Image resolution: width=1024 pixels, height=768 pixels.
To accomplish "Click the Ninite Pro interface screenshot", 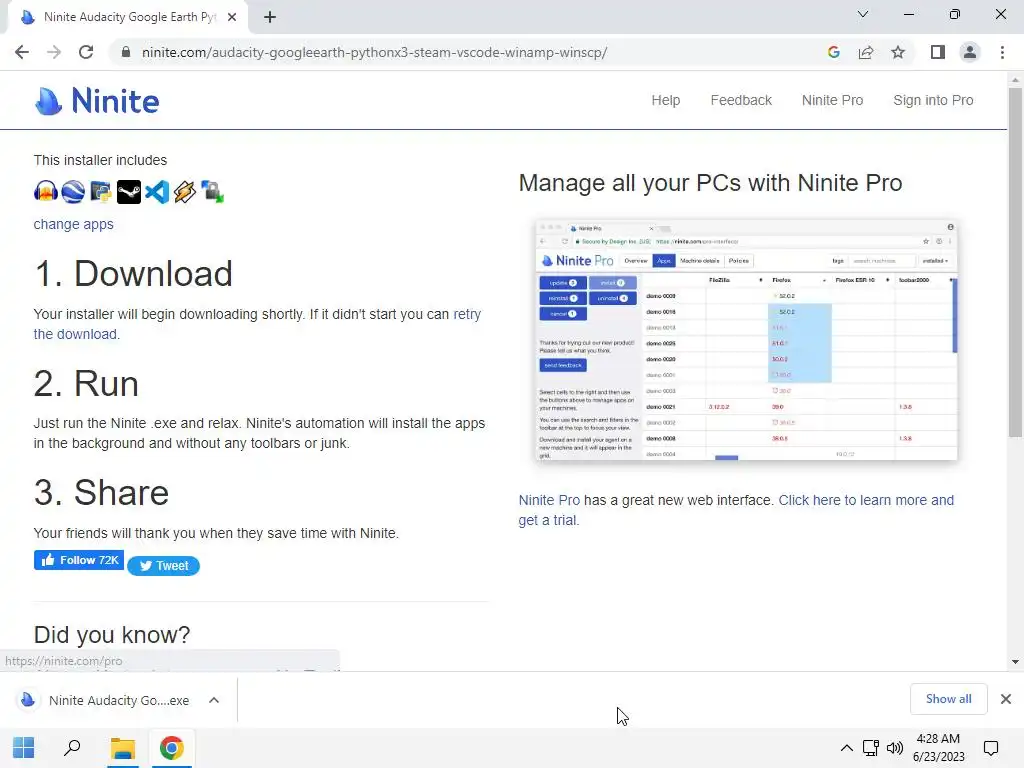I will pyautogui.click(x=746, y=340).
